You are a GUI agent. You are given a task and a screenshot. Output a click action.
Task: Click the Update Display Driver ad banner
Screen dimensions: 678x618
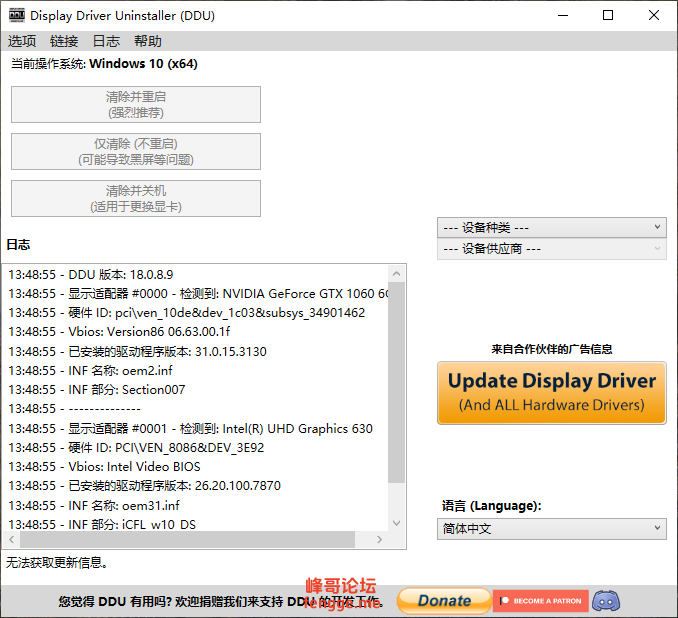pos(551,393)
